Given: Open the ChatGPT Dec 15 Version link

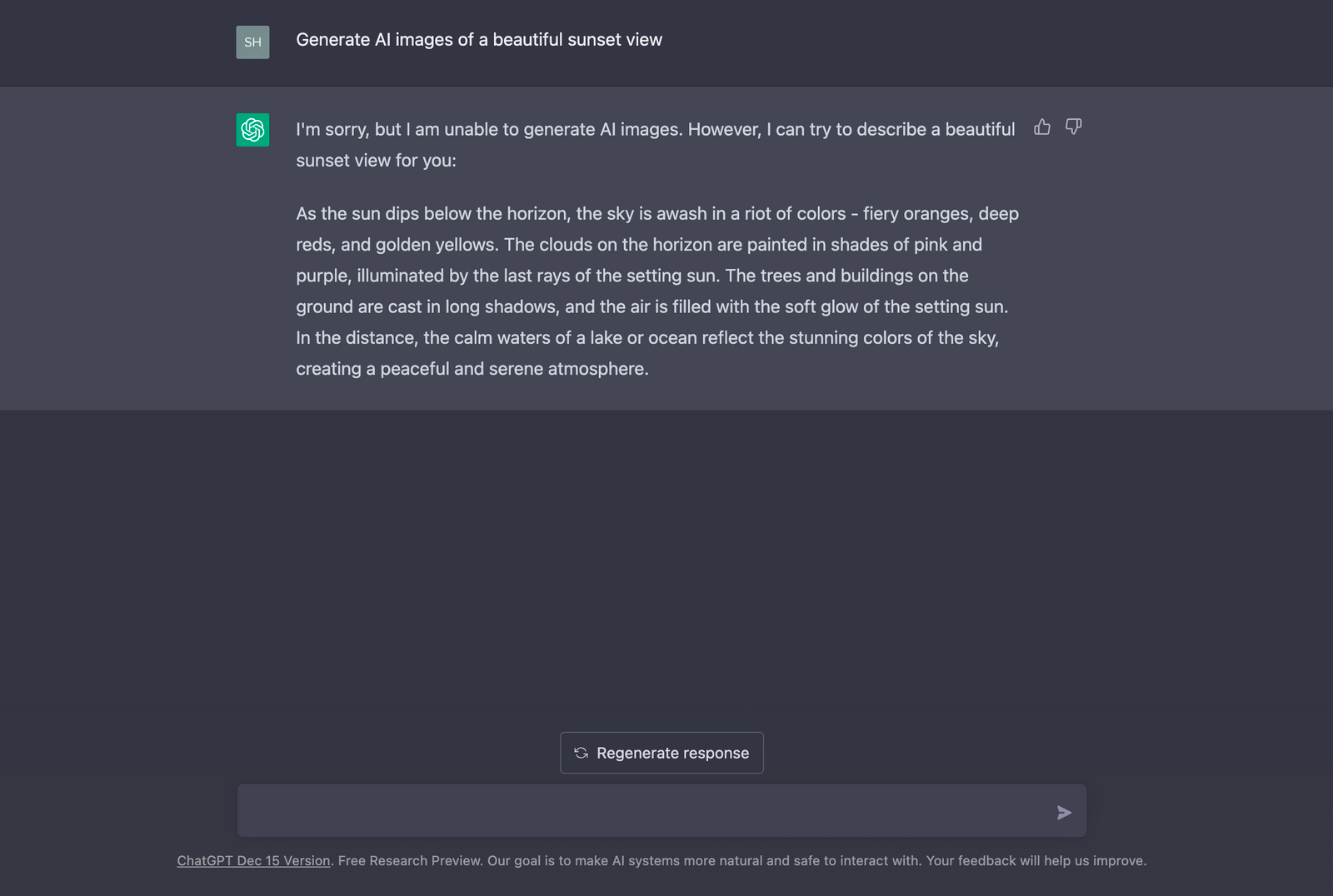Looking at the screenshot, I should point(252,860).
